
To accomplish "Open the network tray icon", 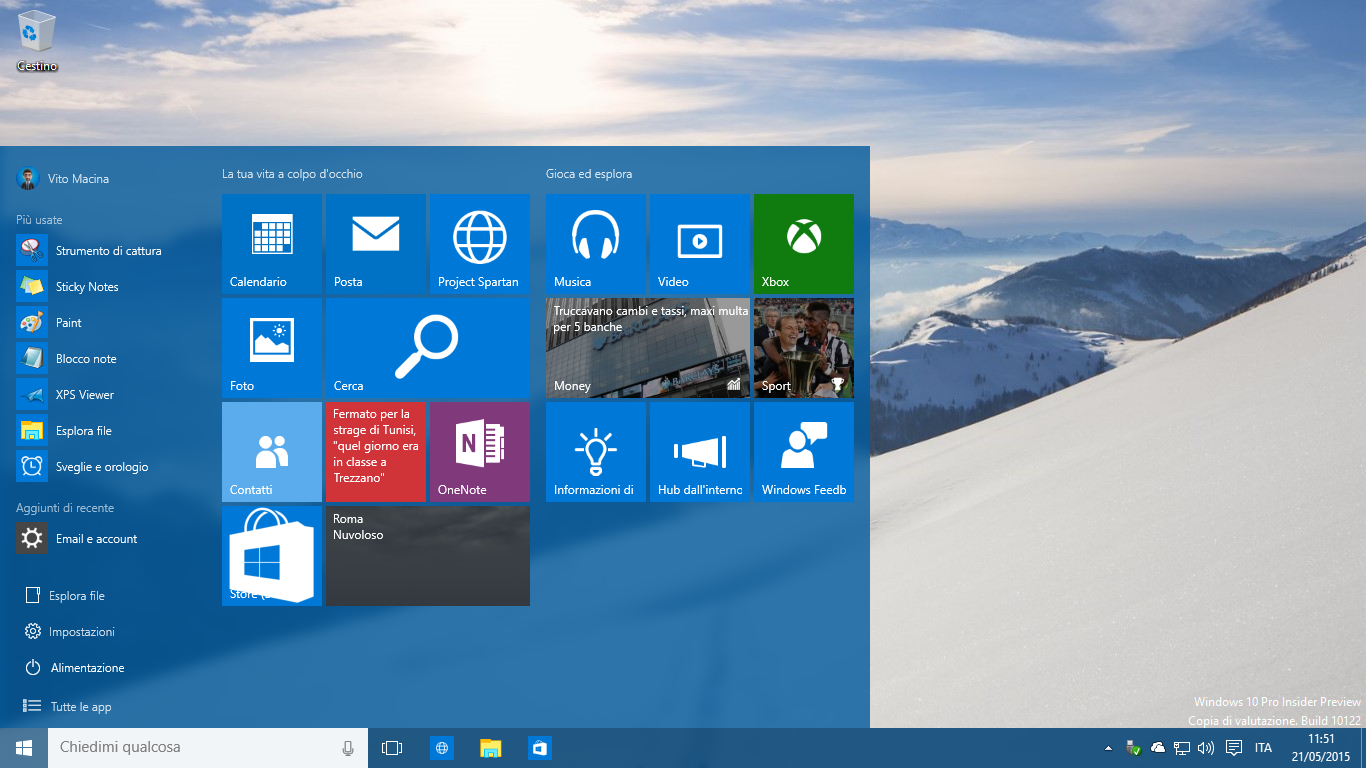I will coord(1182,748).
